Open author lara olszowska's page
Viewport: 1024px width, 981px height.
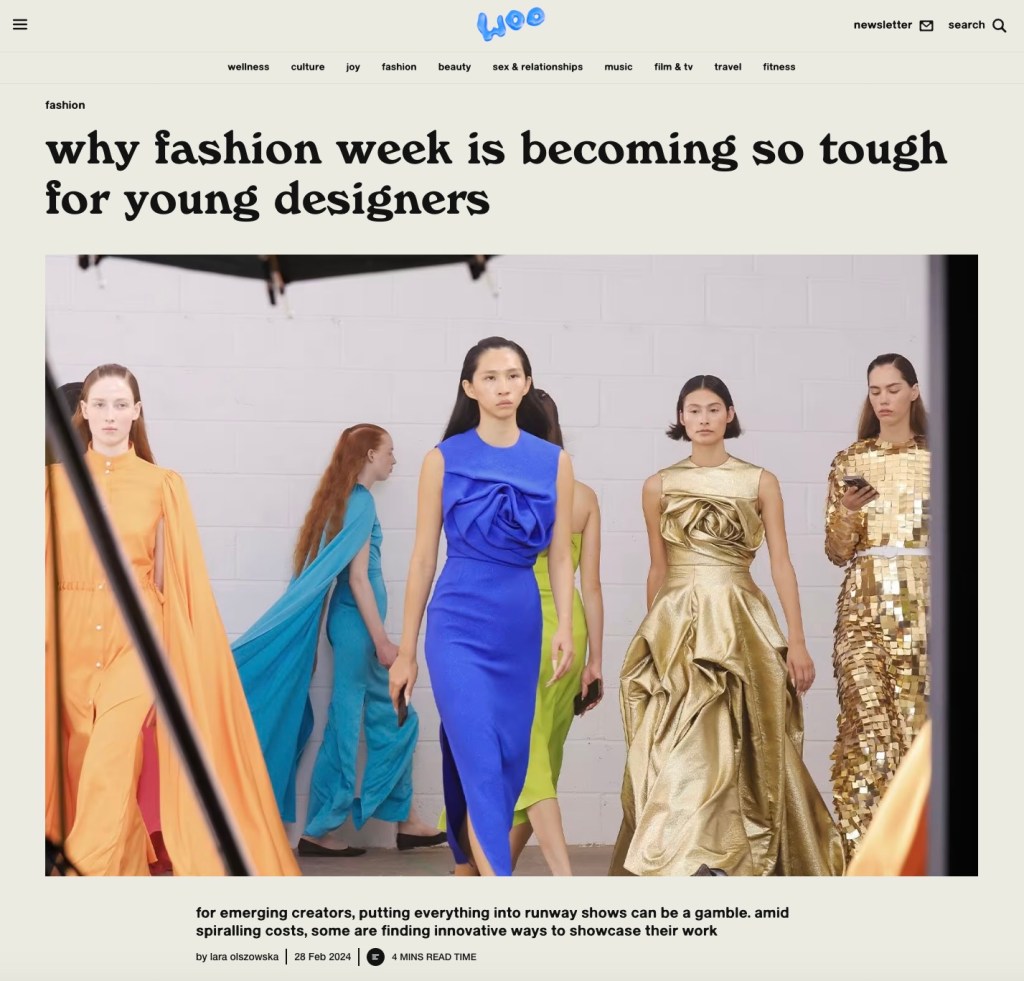(x=244, y=957)
